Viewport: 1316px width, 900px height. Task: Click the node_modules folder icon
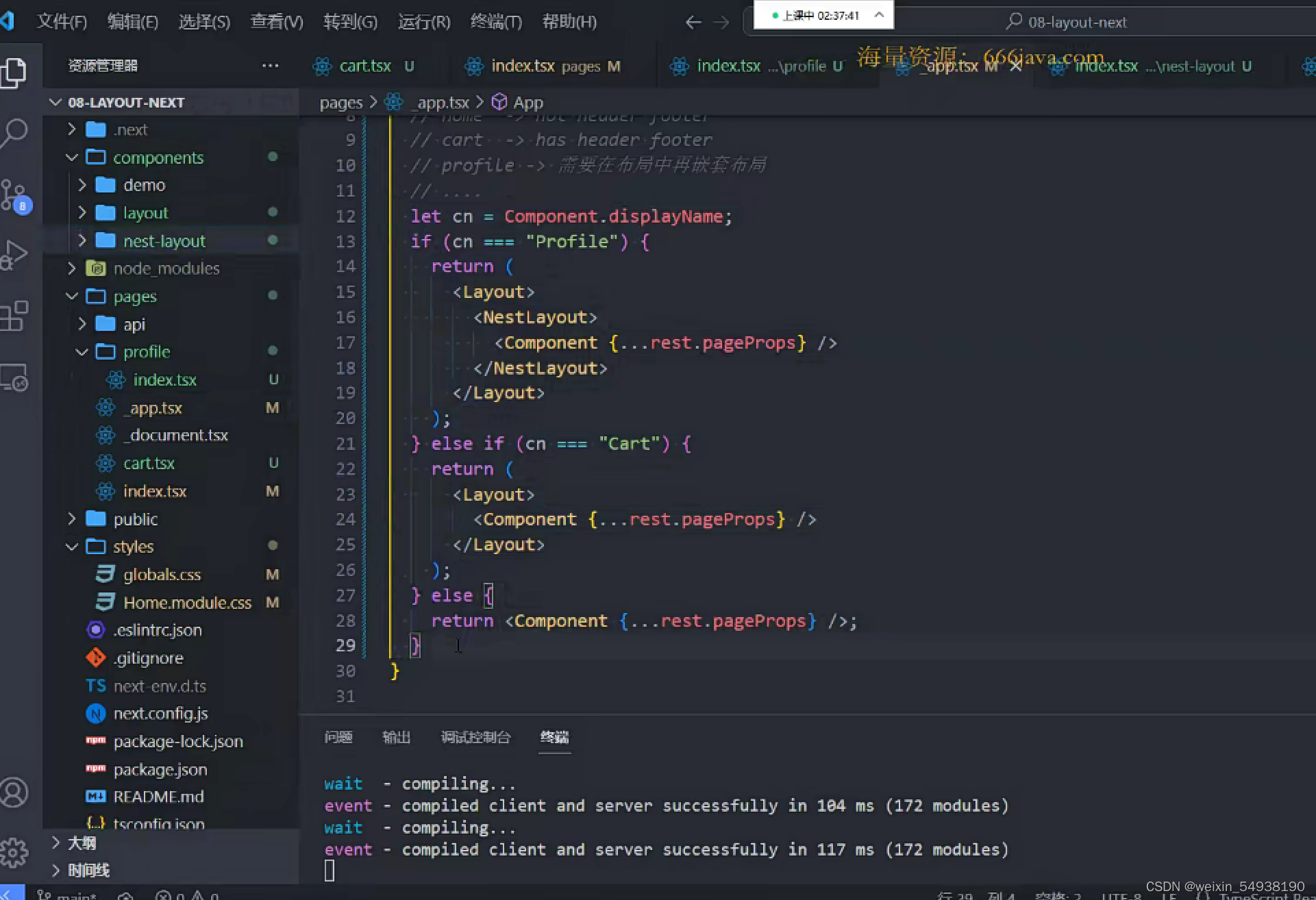(96, 268)
